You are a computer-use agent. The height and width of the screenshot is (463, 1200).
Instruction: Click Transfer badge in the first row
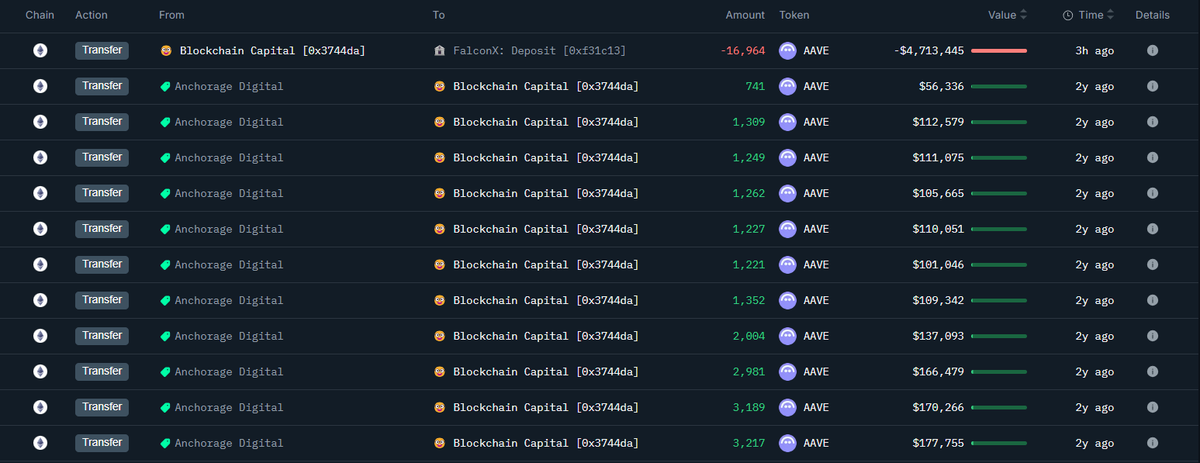pyautogui.click(x=102, y=50)
